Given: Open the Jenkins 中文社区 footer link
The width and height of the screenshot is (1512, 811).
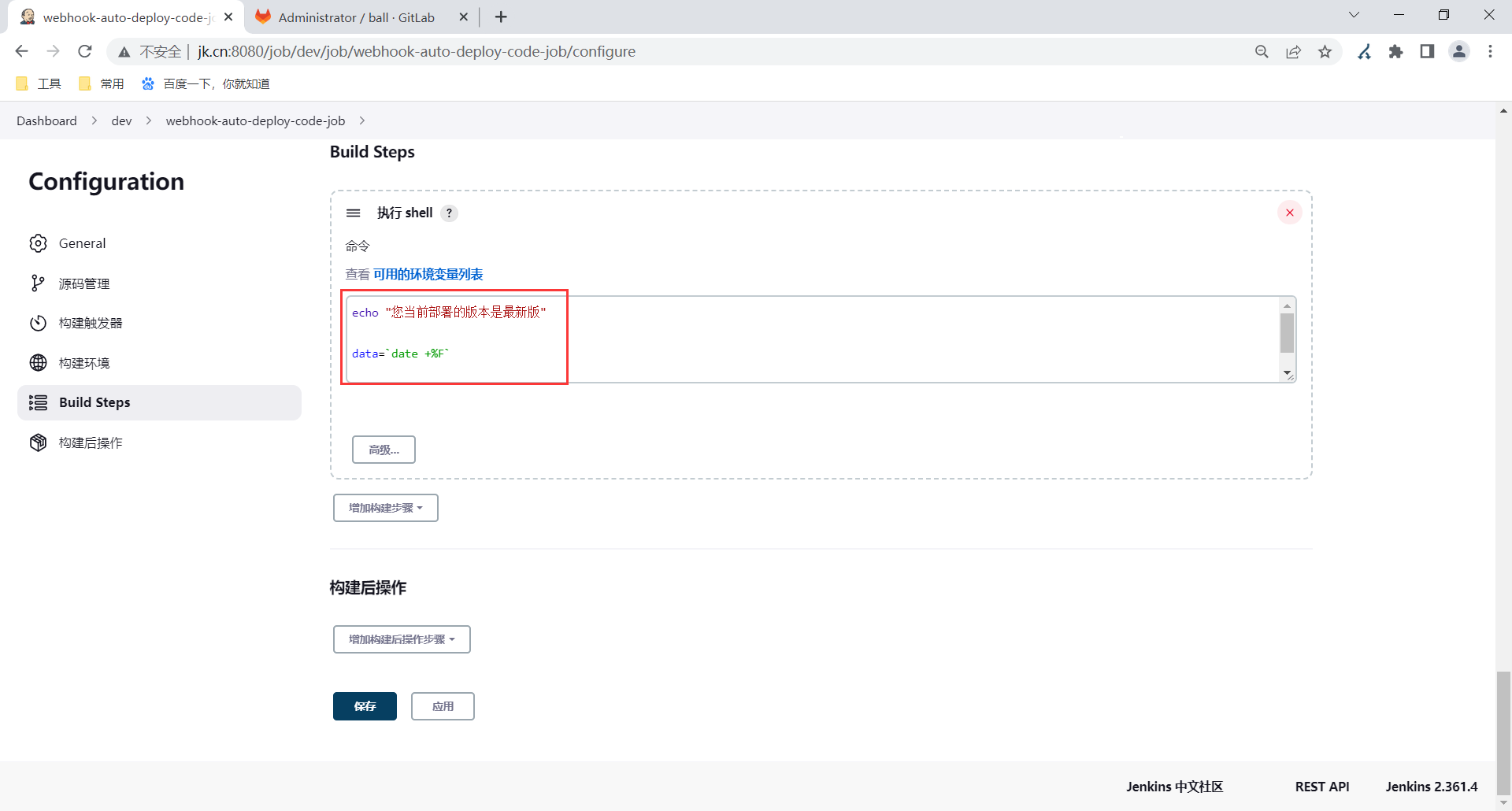Looking at the screenshot, I should tap(1174, 787).
